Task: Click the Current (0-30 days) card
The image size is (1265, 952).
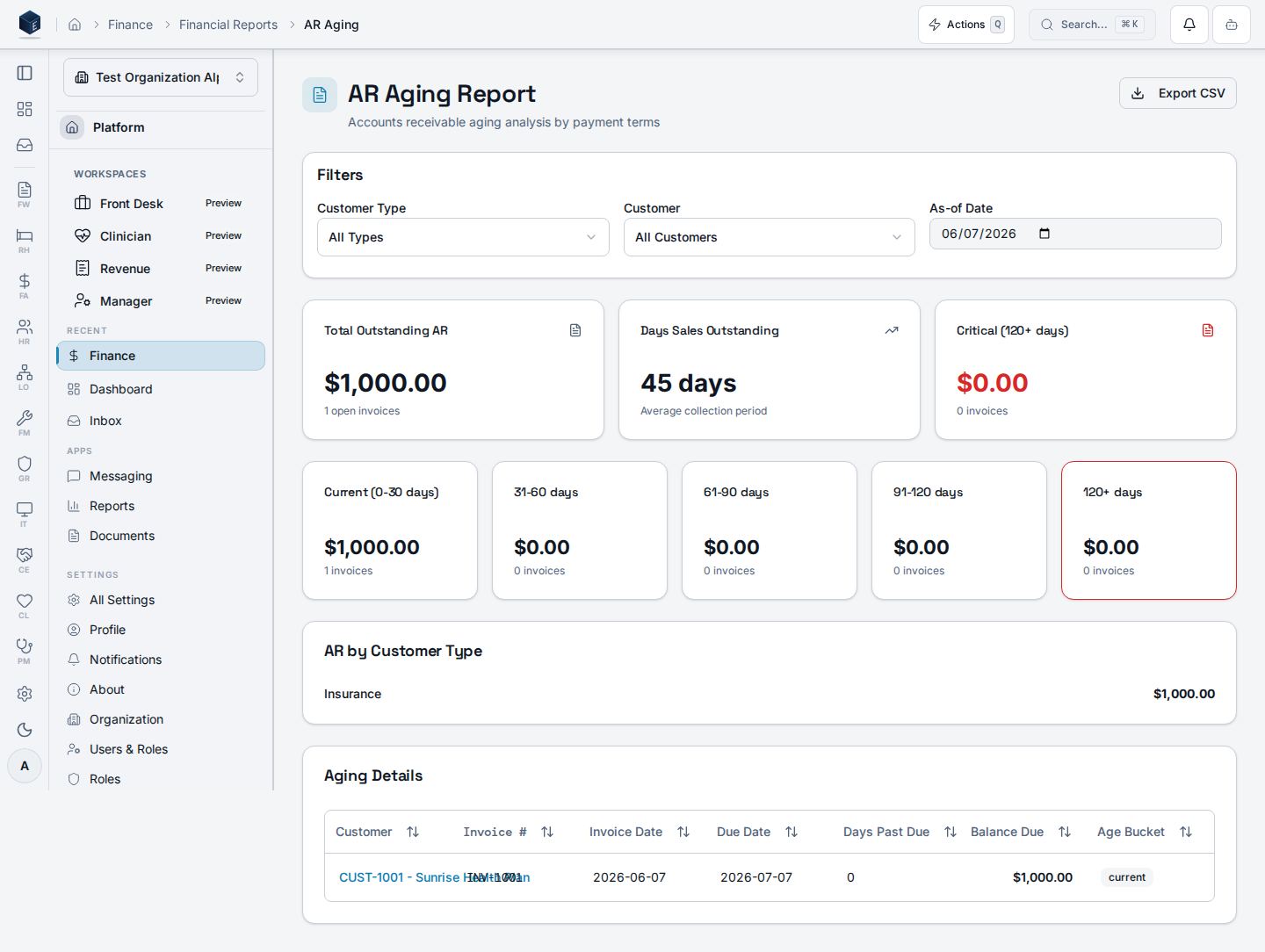Action: 390,530
